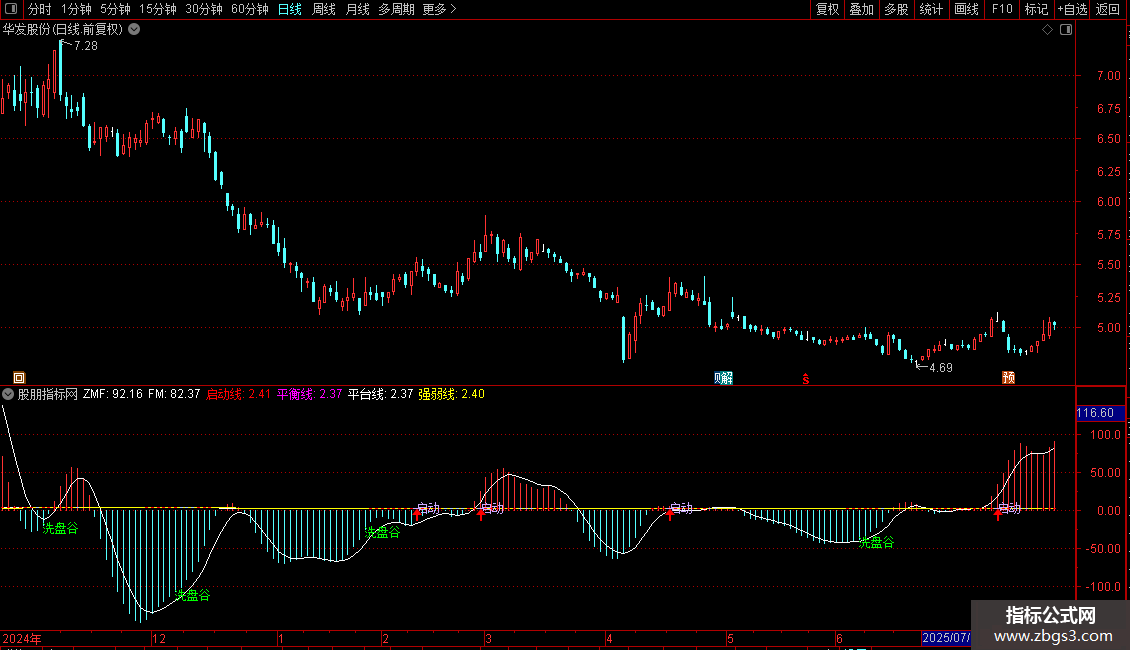Expand the 华发股份 title dropdown arrow
Screen dimensions: 1130x650
pyautogui.click(x=134, y=30)
